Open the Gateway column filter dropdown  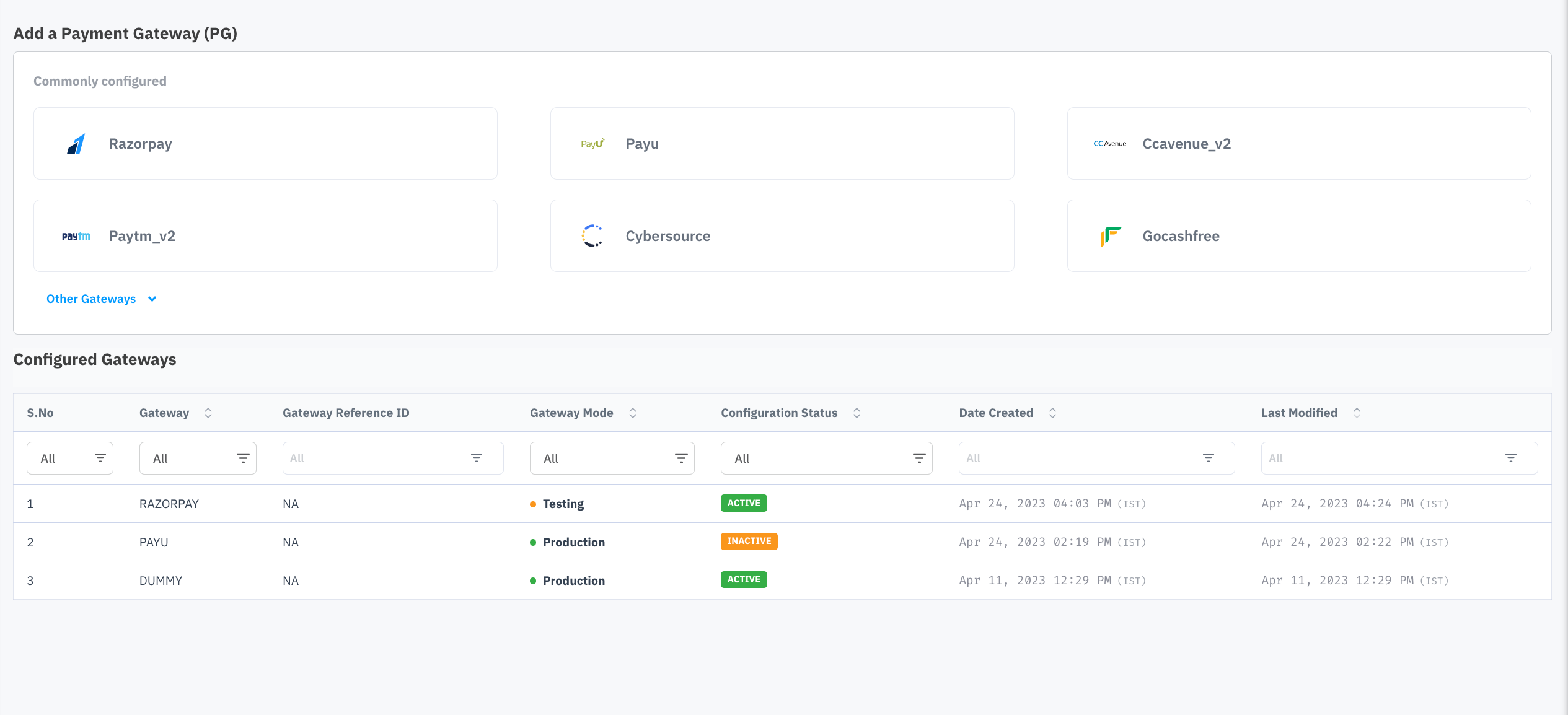(x=198, y=458)
